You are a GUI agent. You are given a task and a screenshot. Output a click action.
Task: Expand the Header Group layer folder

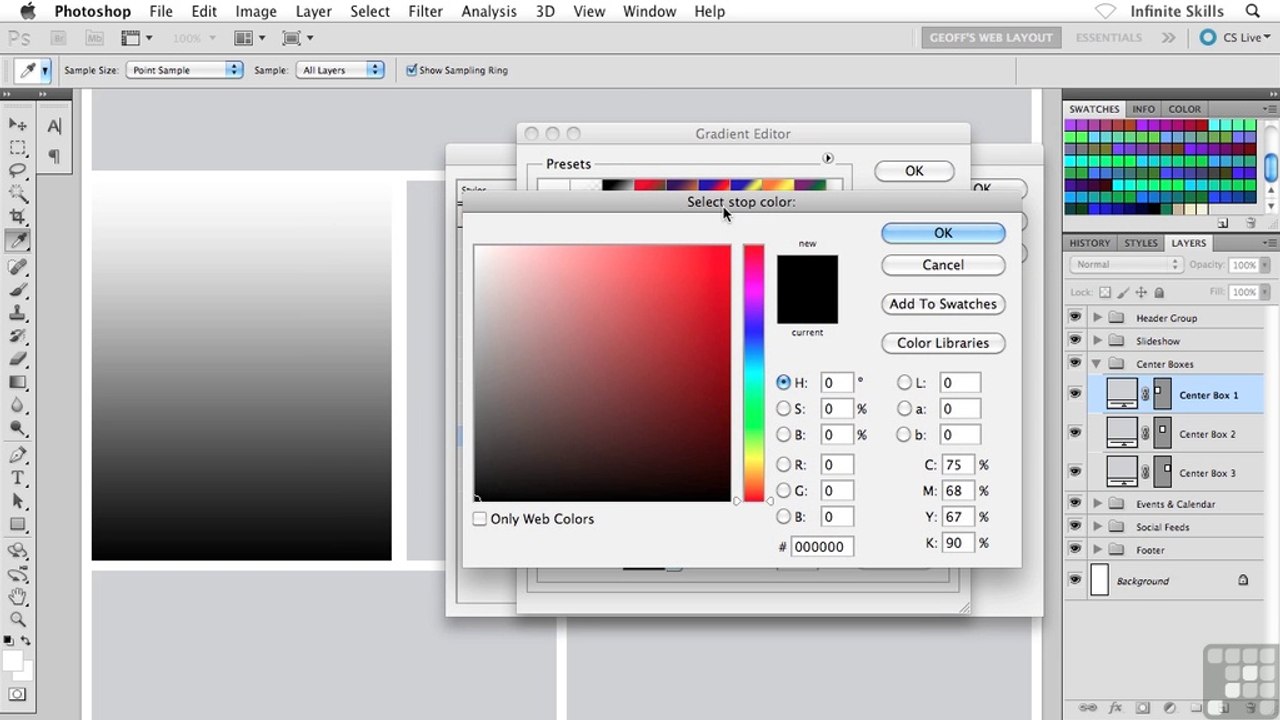pos(1097,318)
